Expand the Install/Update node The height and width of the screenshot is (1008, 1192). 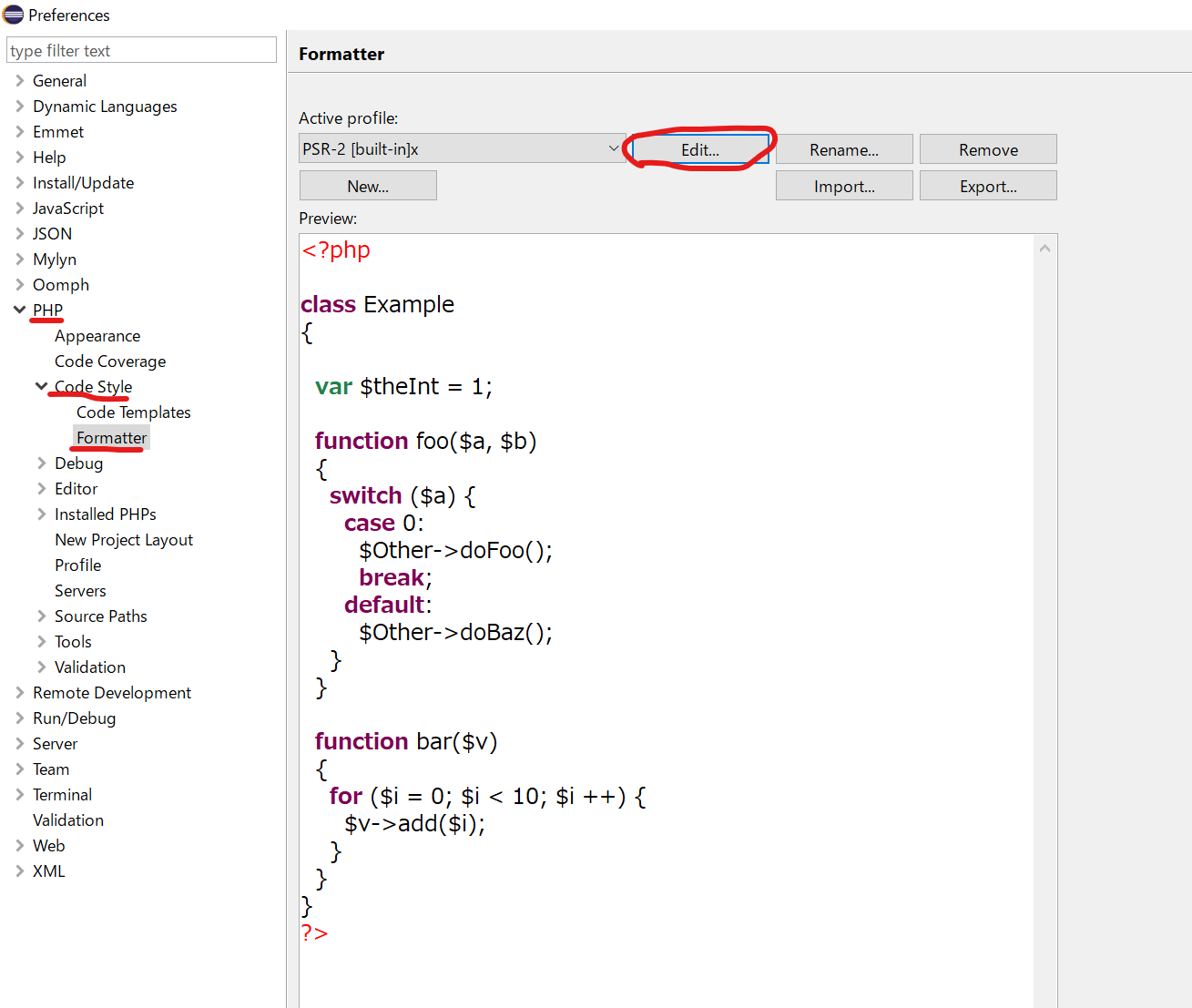click(19, 182)
